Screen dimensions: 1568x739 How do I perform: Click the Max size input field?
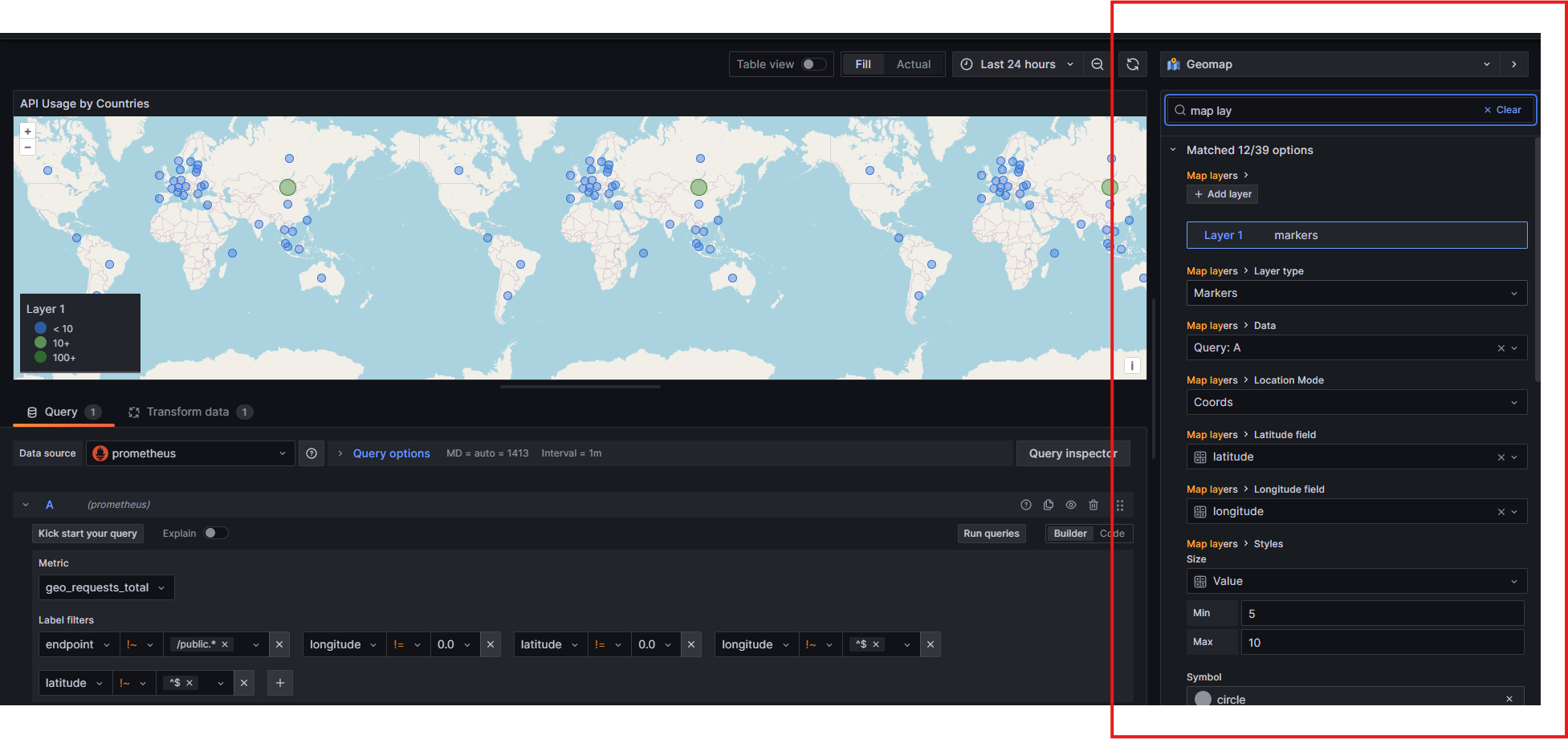[x=1382, y=643]
